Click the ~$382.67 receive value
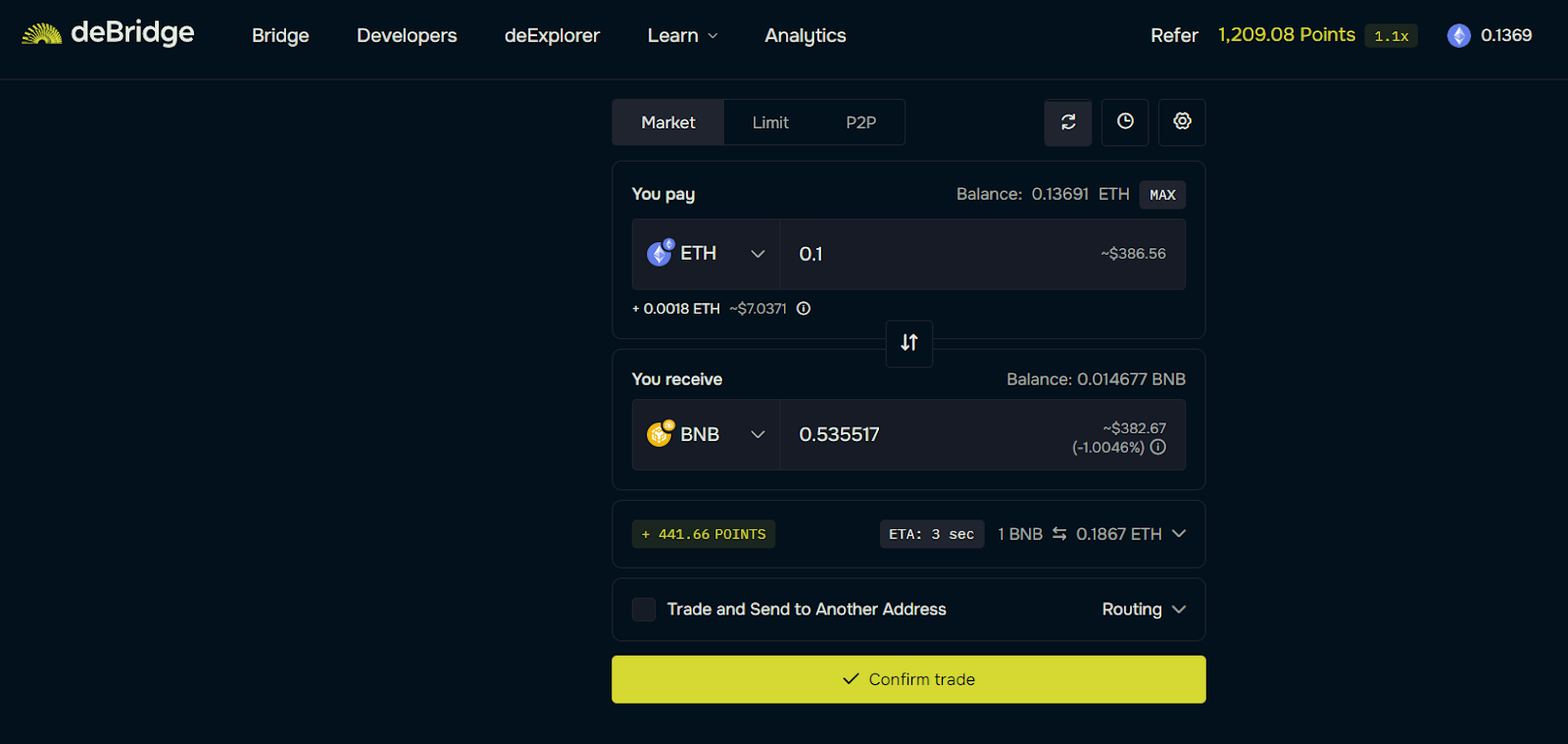Image resolution: width=1568 pixels, height=744 pixels. point(1134,428)
